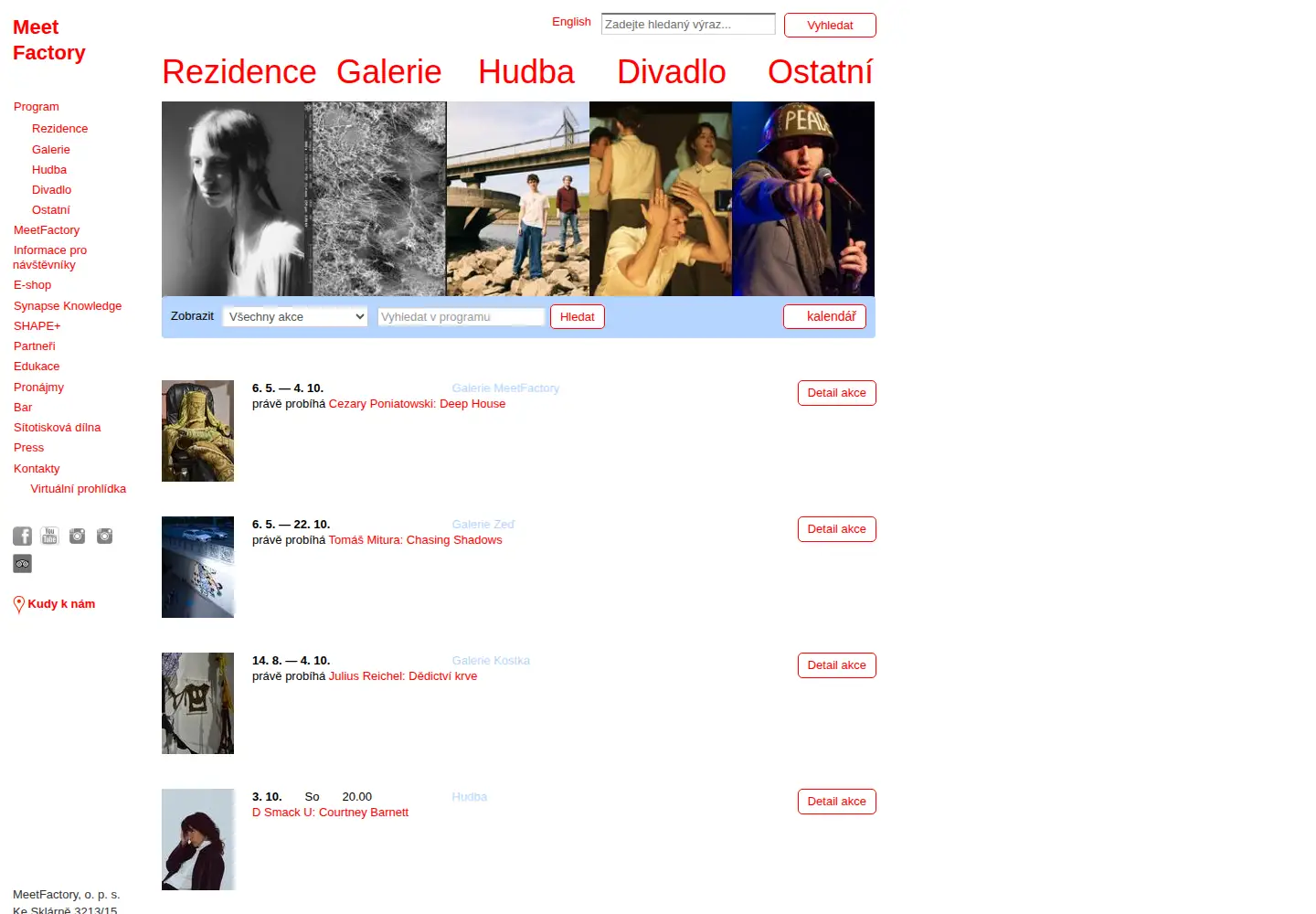Screen dimensions: 1316x914
Task: Click the Galerie MeetFactory venue label
Action: [505, 388]
